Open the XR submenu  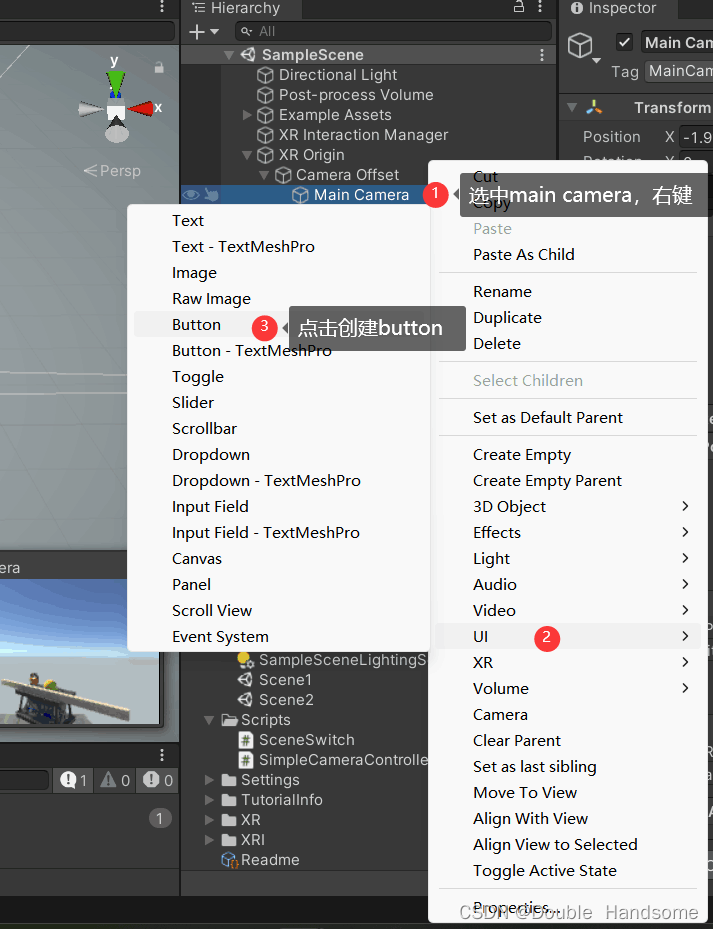tap(568, 663)
